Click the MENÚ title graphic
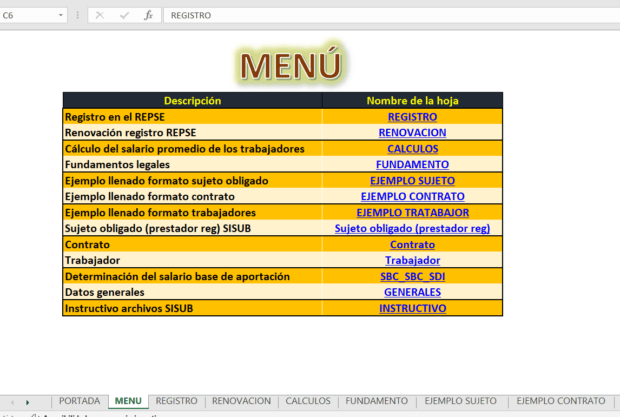The image size is (620, 417). coord(291,65)
